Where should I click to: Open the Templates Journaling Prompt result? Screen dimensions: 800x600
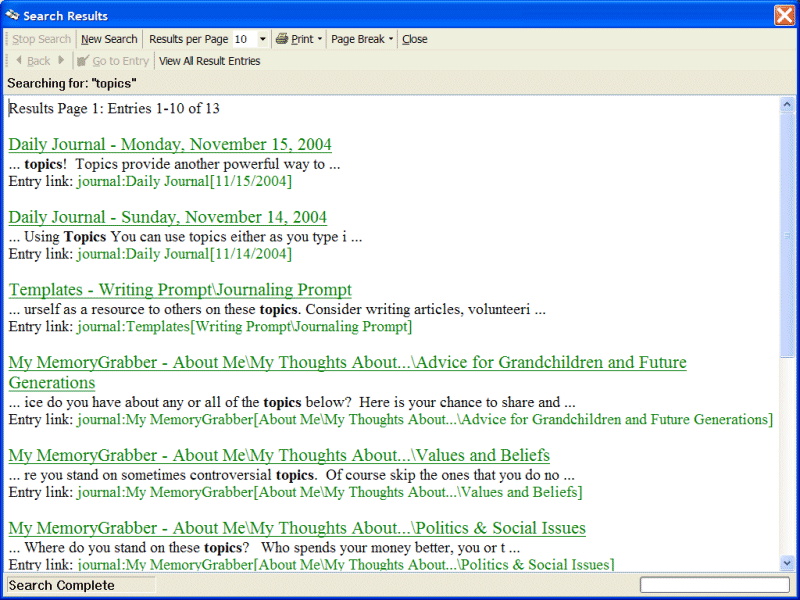pyautogui.click(x=180, y=290)
